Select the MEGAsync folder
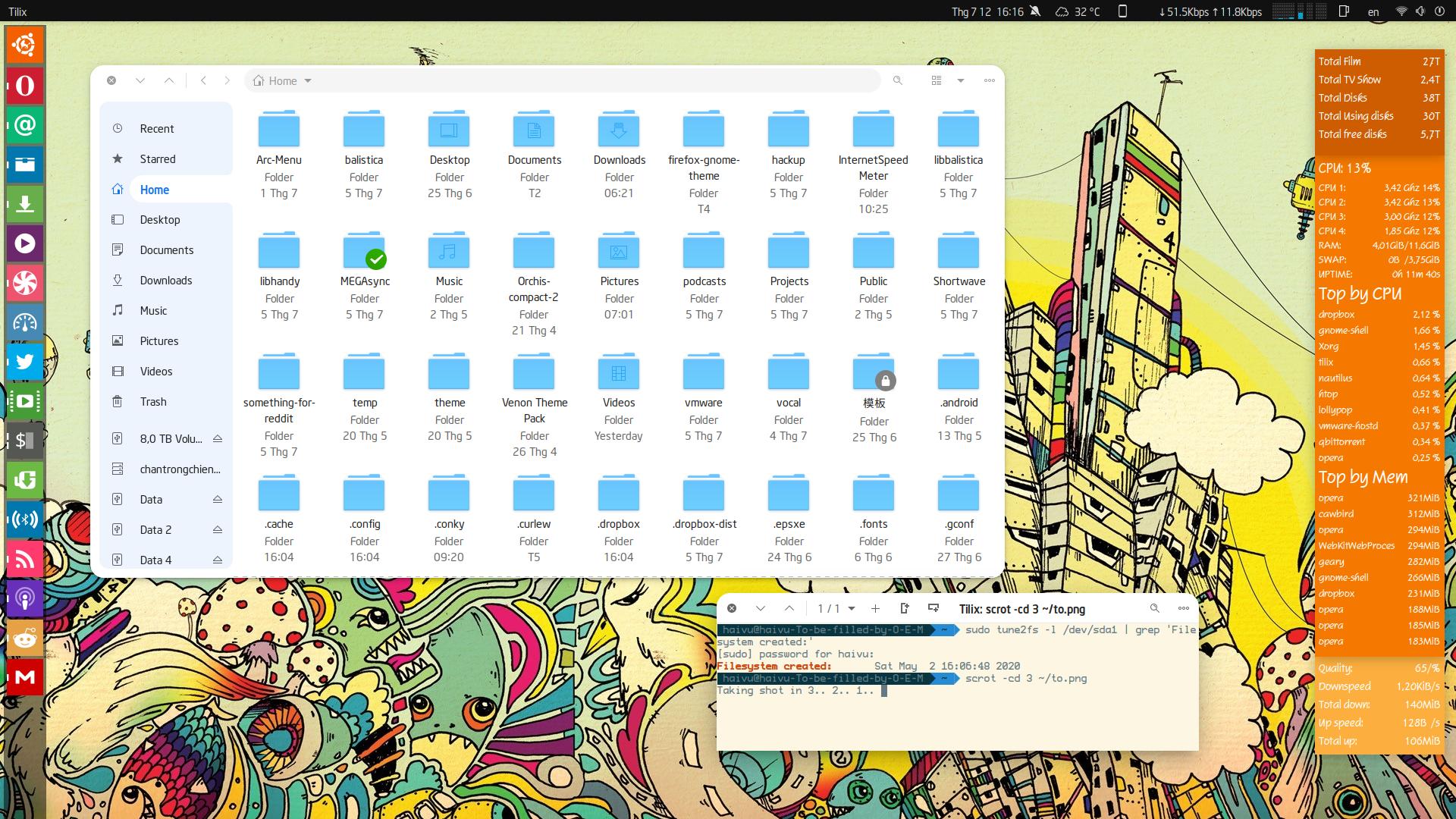 click(365, 275)
